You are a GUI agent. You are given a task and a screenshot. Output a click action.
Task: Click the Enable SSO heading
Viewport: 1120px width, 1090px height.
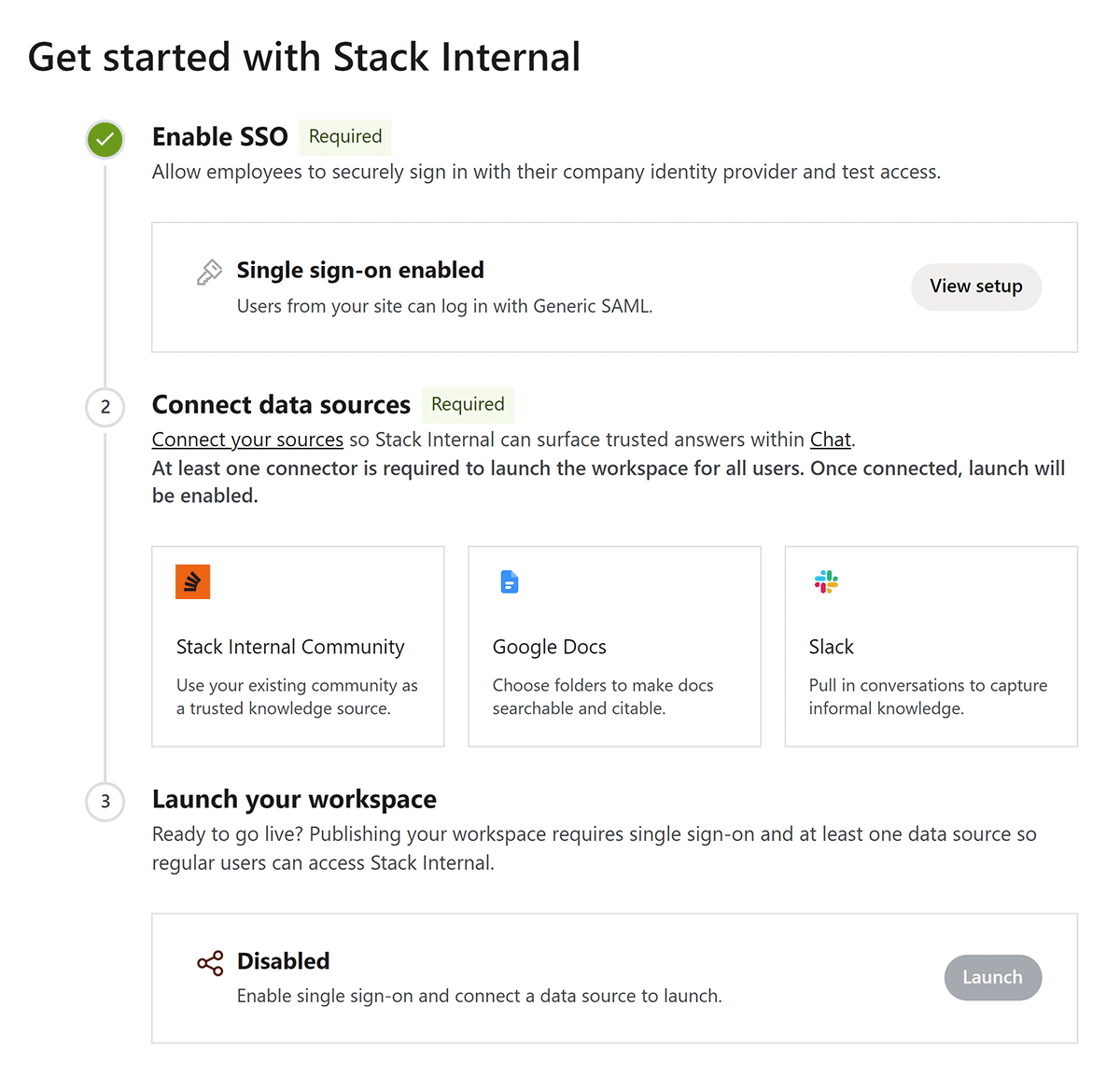(220, 137)
